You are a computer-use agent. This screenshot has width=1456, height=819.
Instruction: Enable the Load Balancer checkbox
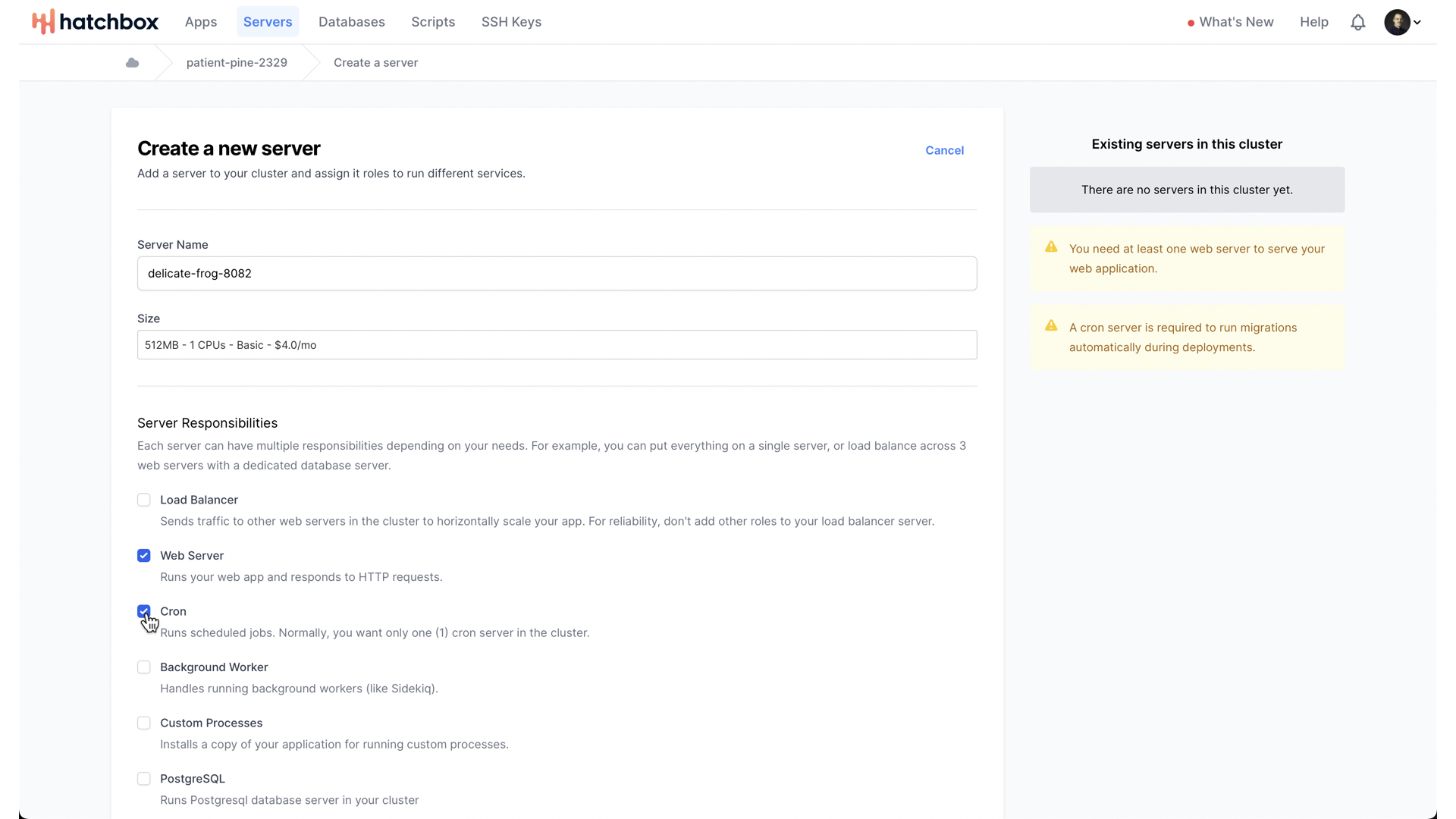(x=144, y=500)
